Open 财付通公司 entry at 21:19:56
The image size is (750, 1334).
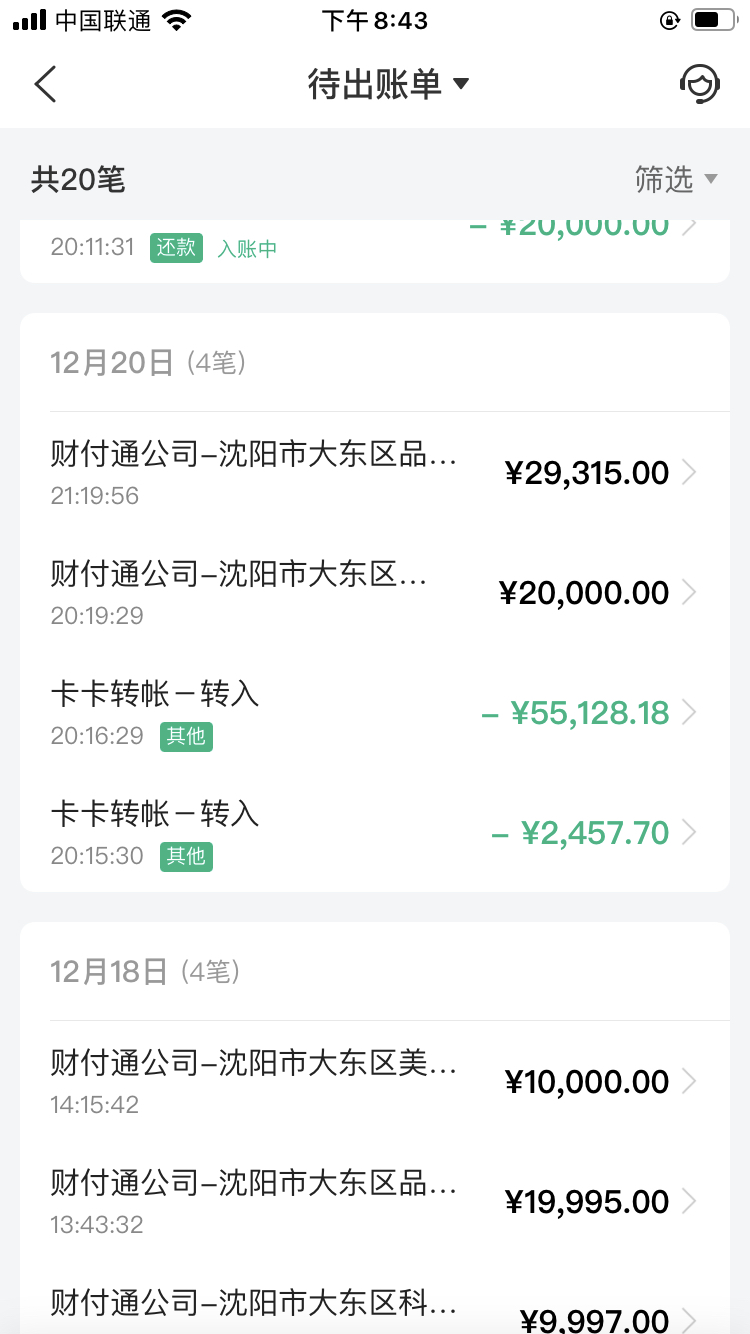(x=375, y=473)
